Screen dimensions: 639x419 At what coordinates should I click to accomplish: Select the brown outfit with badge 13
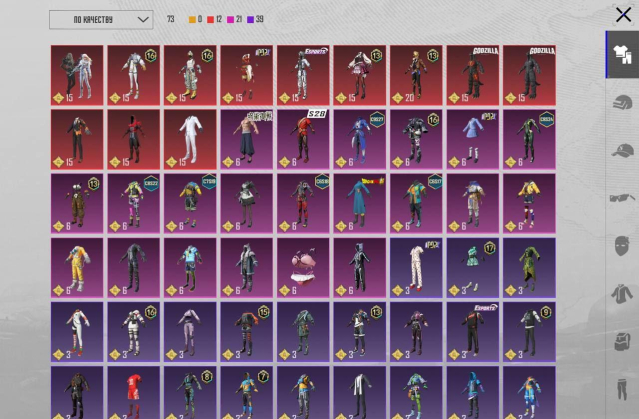point(77,203)
